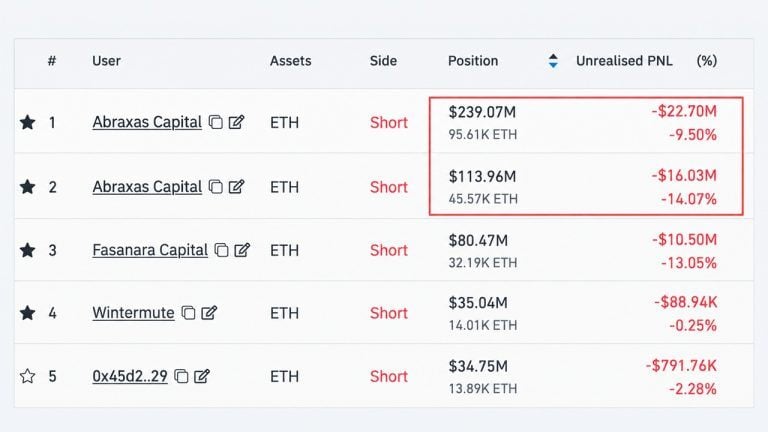Select the -14.07% PNL percentage
The width and height of the screenshot is (768, 432).
689,199
